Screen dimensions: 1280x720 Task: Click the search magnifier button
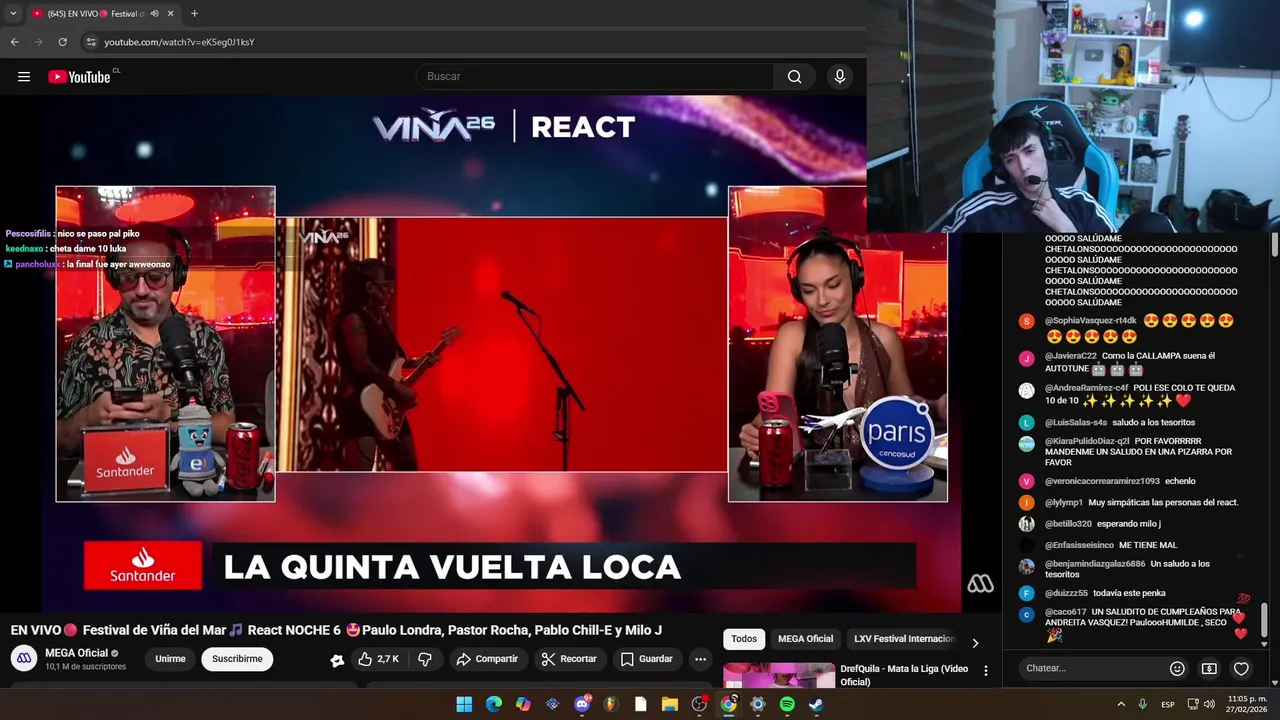coord(794,76)
